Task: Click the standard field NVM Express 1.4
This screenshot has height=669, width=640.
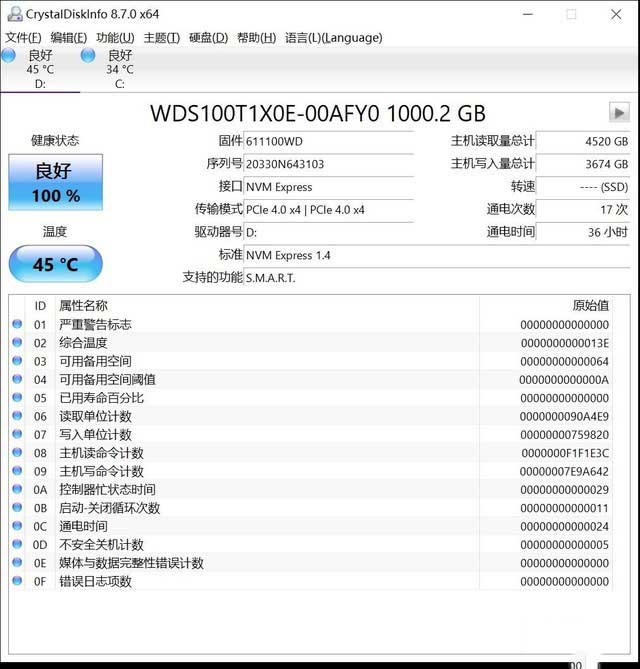Action: (437, 255)
